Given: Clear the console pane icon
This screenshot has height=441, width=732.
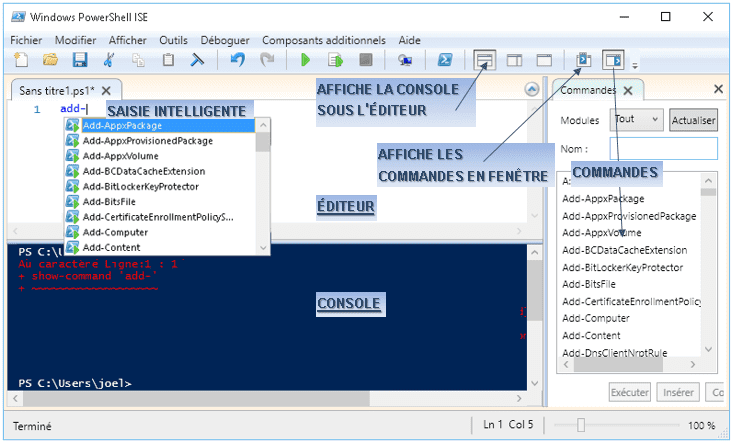Looking at the screenshot, I should click(197, 60).
